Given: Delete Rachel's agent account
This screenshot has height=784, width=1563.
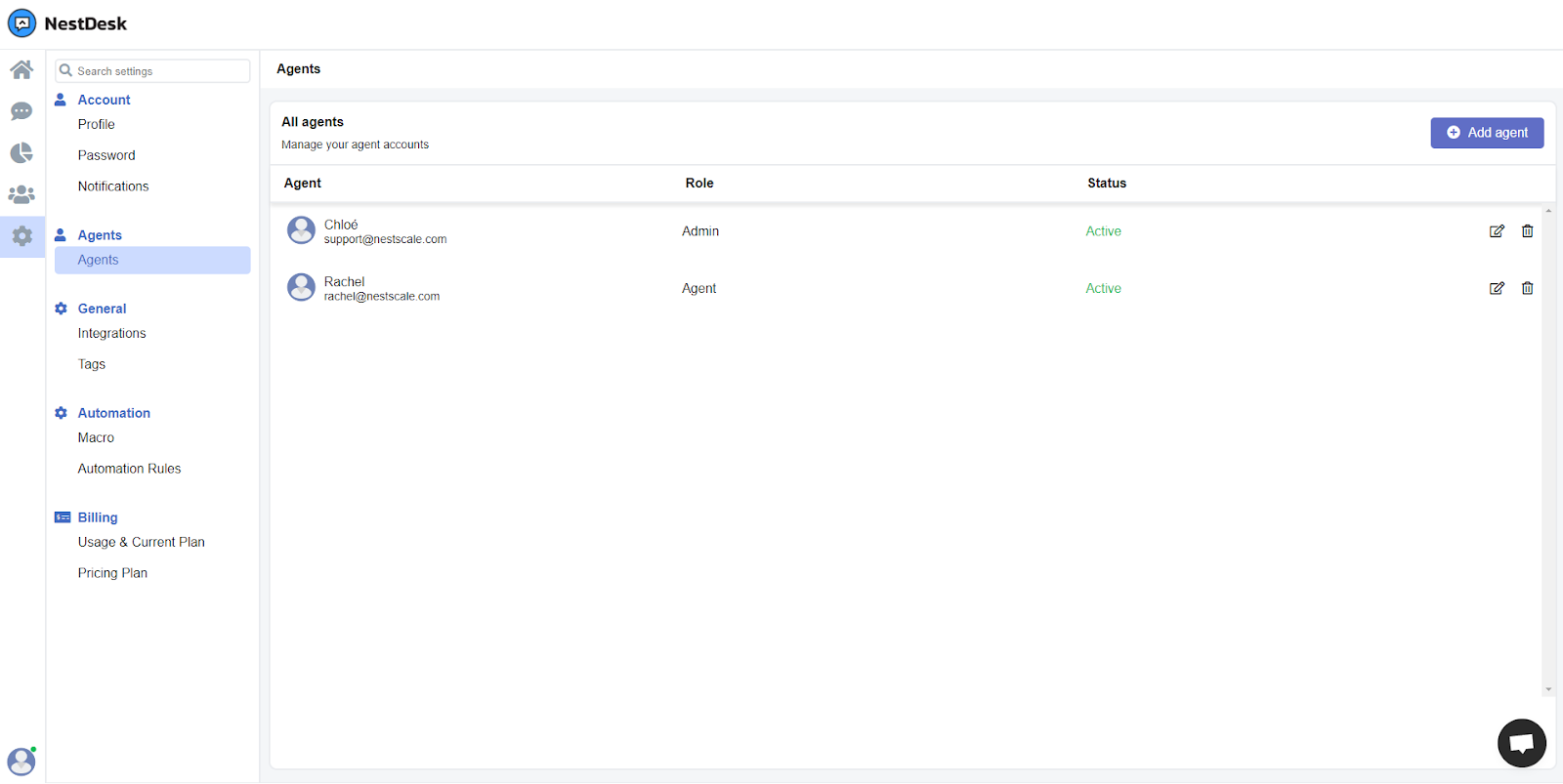Looking at the screenshot, I should point(1527,288).
